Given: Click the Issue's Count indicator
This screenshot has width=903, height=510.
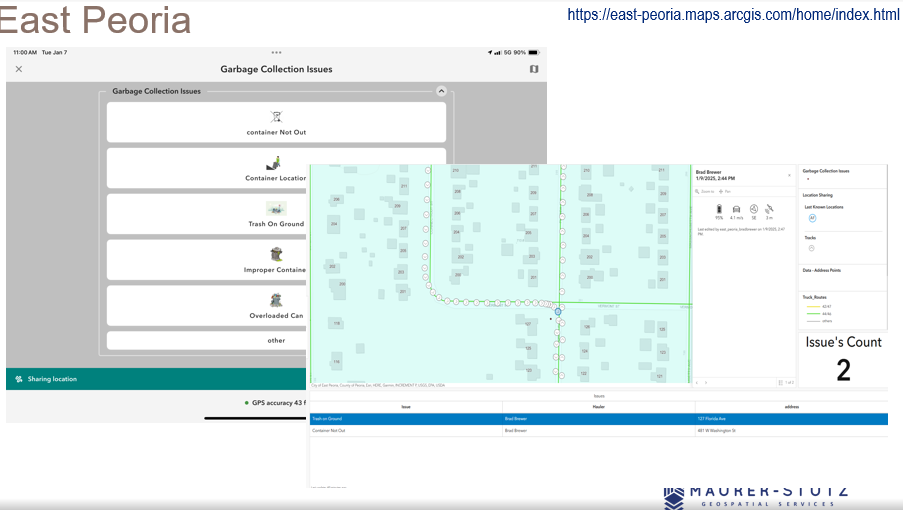Looking at the screenshot, I should [843, 359].
